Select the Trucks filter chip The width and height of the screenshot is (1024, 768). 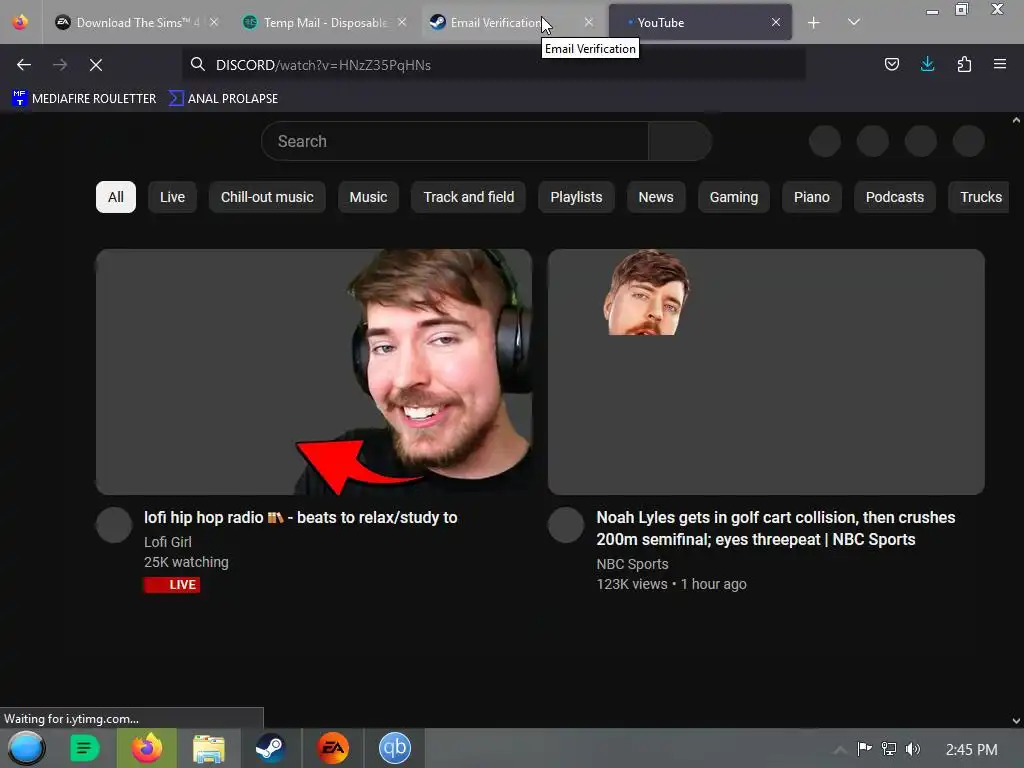pos(978,197)
